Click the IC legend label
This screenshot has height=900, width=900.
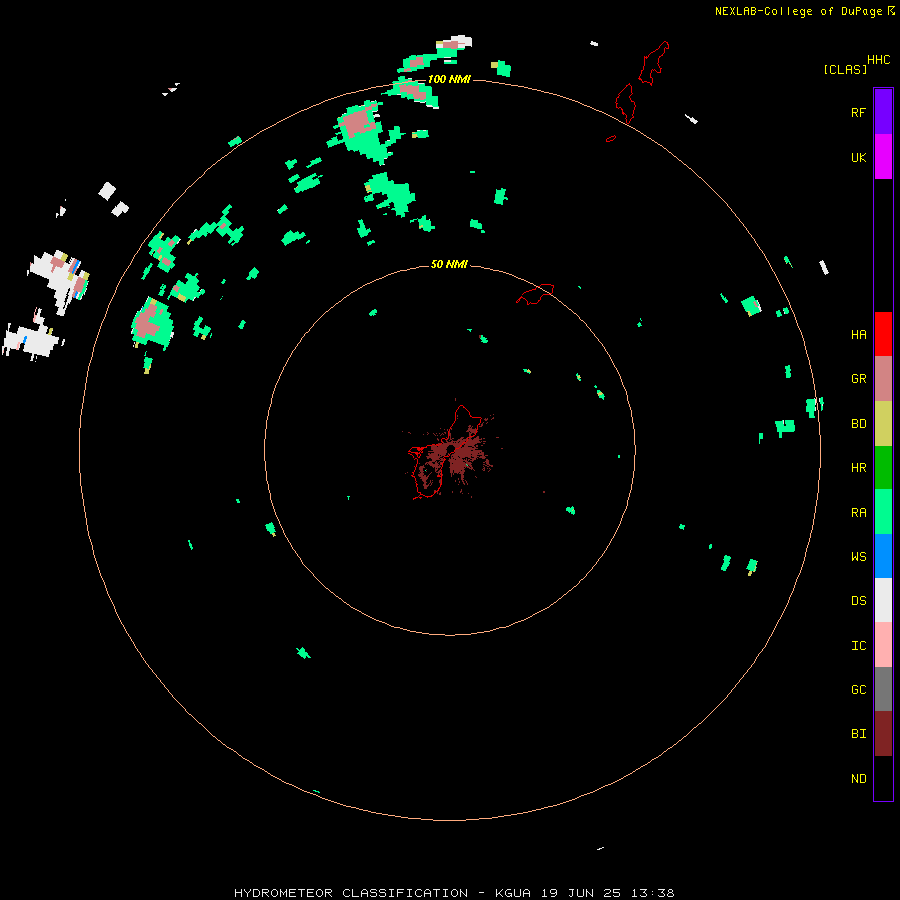(x=858, y=646)
